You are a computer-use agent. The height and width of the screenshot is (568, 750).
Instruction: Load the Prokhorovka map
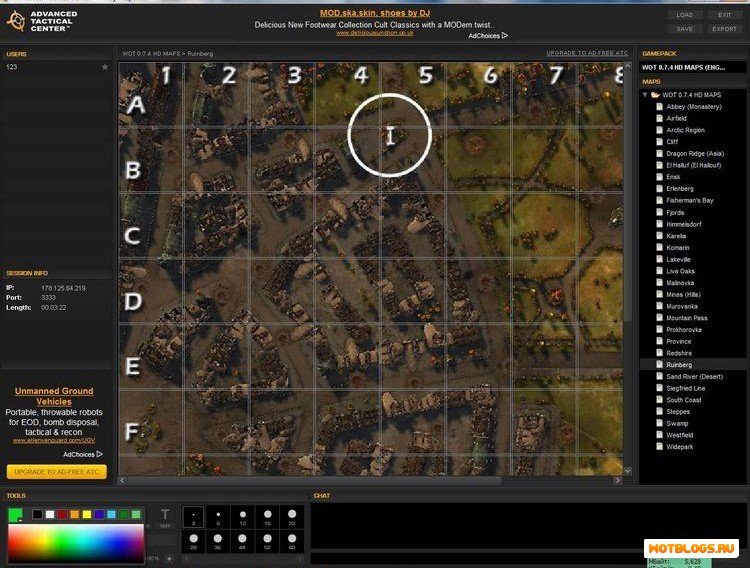tap(684, 330)
